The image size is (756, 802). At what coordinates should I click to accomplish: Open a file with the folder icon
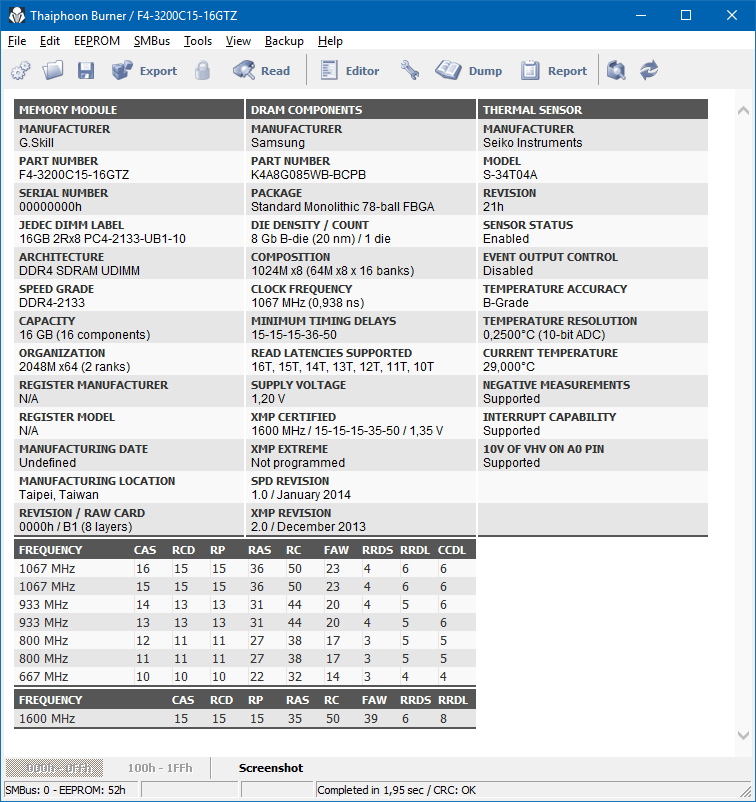click(53, 71)
